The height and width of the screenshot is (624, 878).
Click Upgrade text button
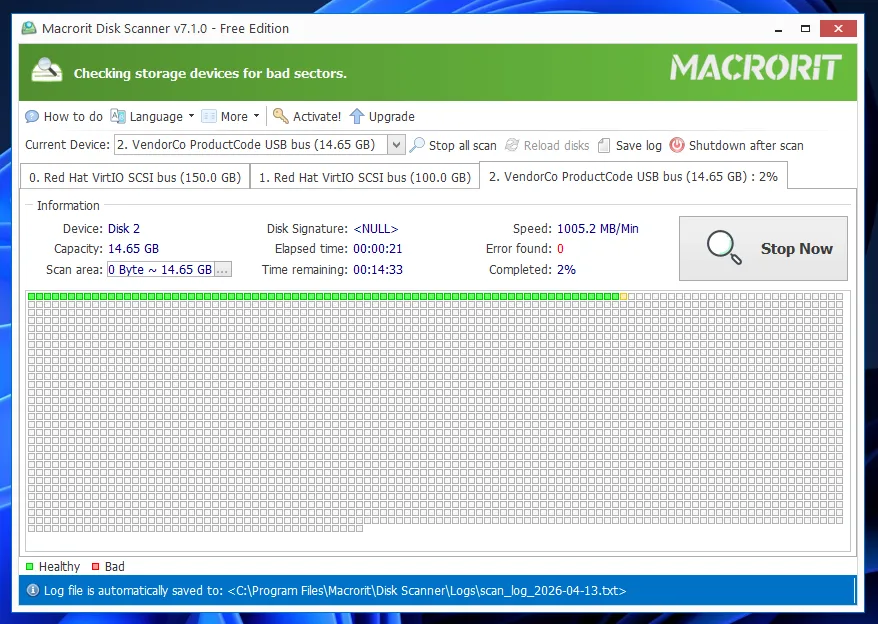[391, 117]
